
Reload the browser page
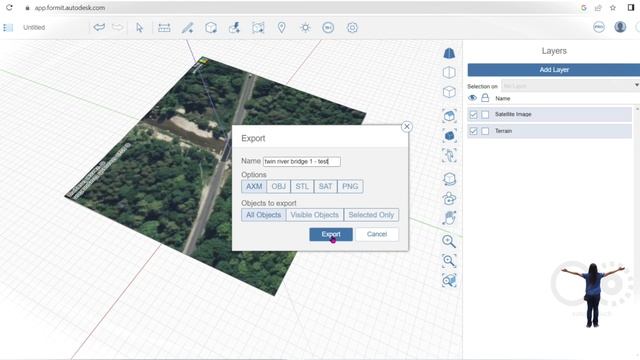pos(9,7)
